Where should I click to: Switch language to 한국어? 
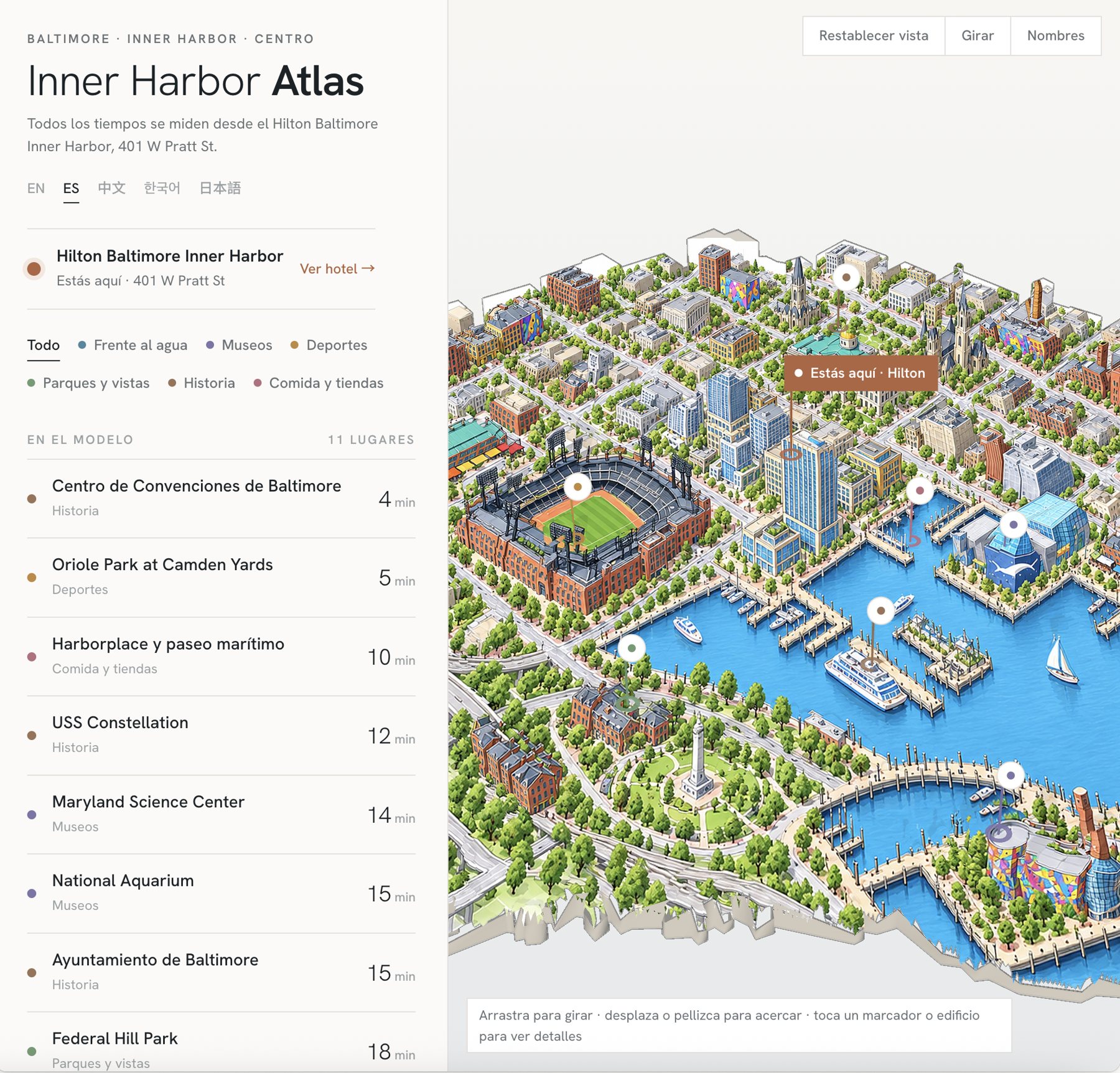click(162, 188)
